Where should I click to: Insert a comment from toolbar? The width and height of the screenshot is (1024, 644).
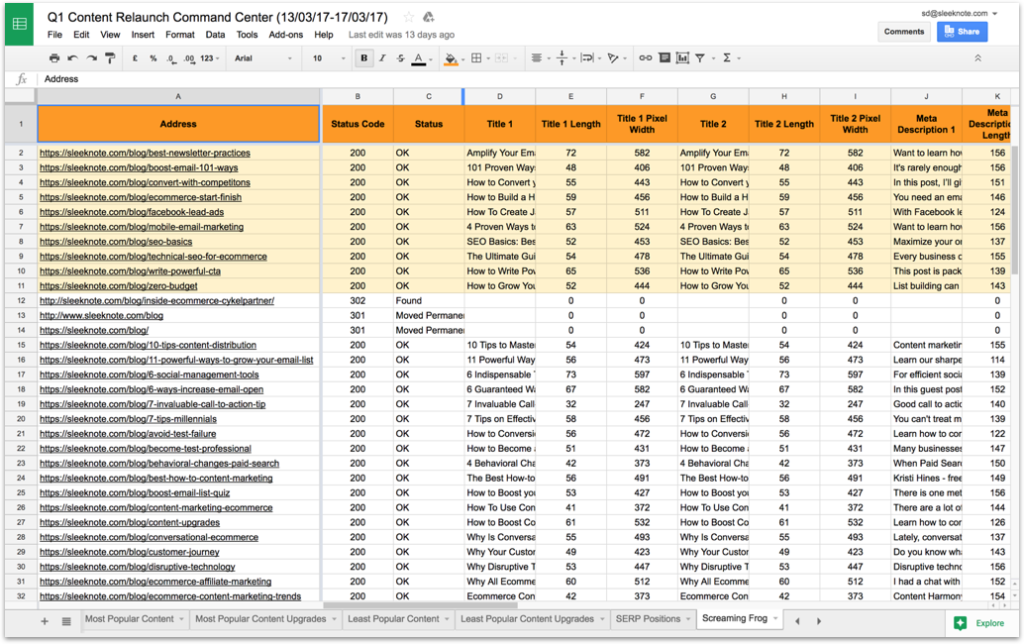[x=664, y=58]
